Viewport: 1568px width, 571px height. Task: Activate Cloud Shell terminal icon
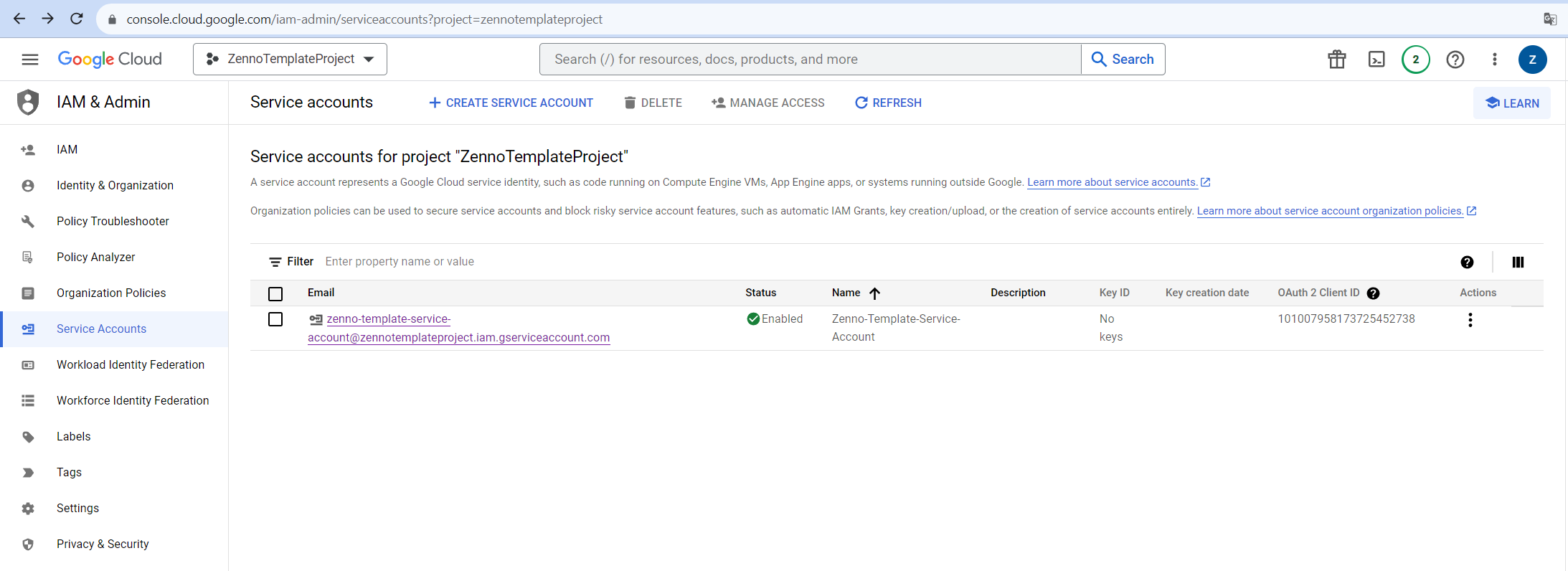[1376, 60]
